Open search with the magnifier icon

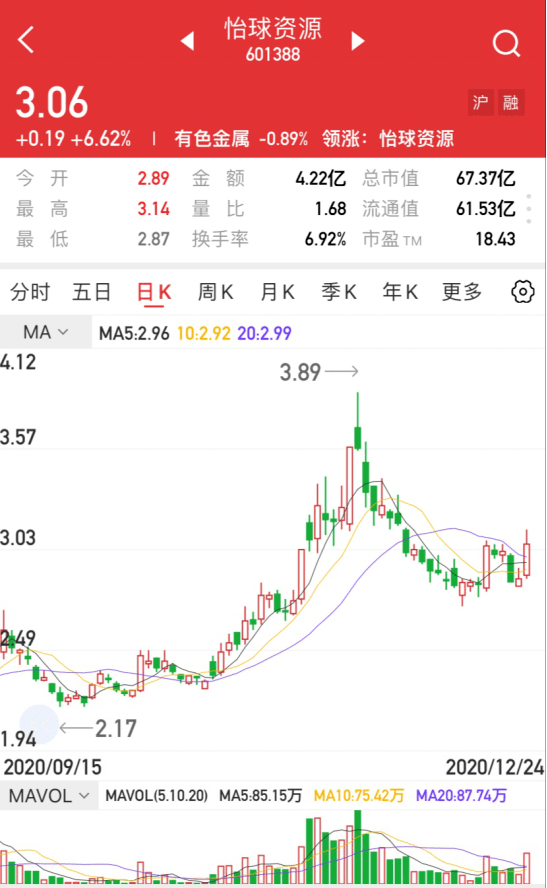[506, 43]
